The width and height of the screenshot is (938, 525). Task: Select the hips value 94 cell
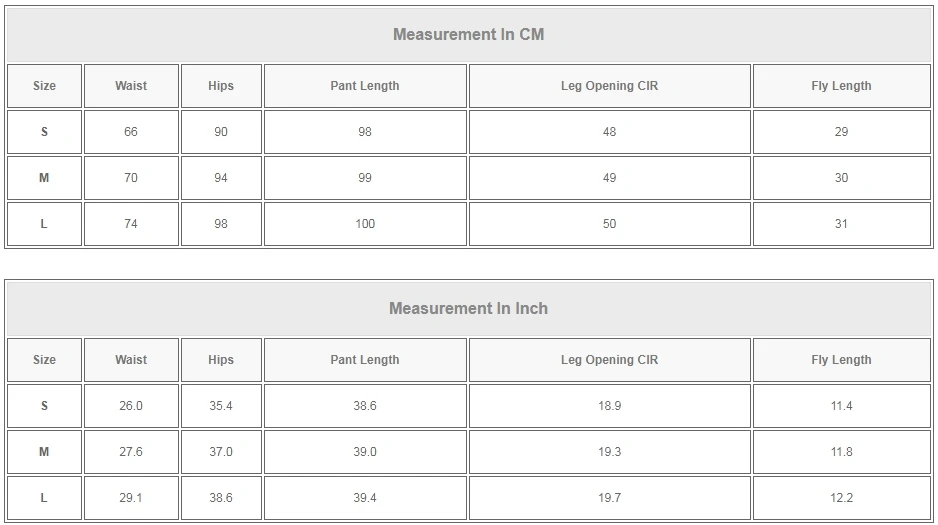point(221,178)
